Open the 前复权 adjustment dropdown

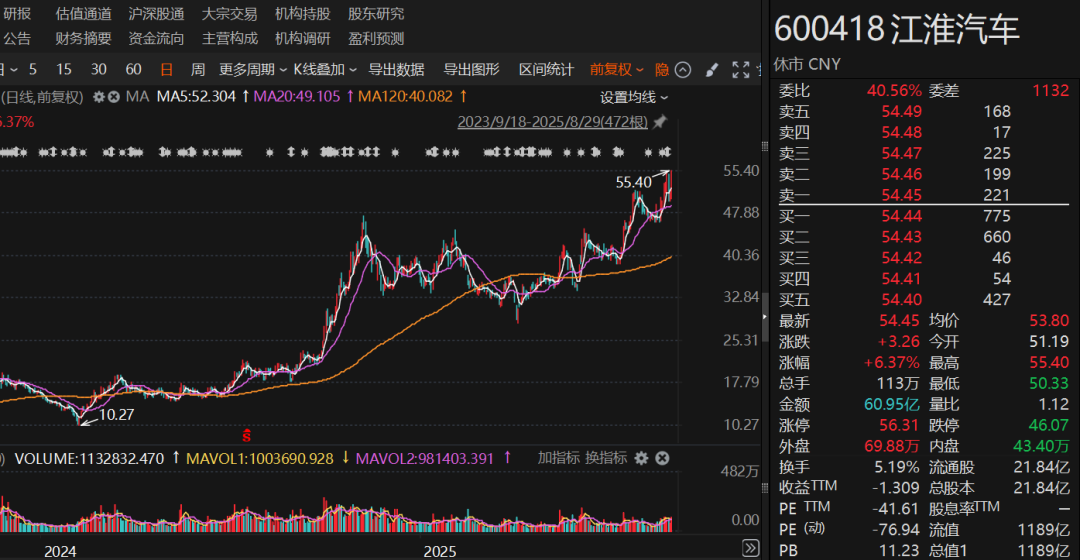point(617,70)
